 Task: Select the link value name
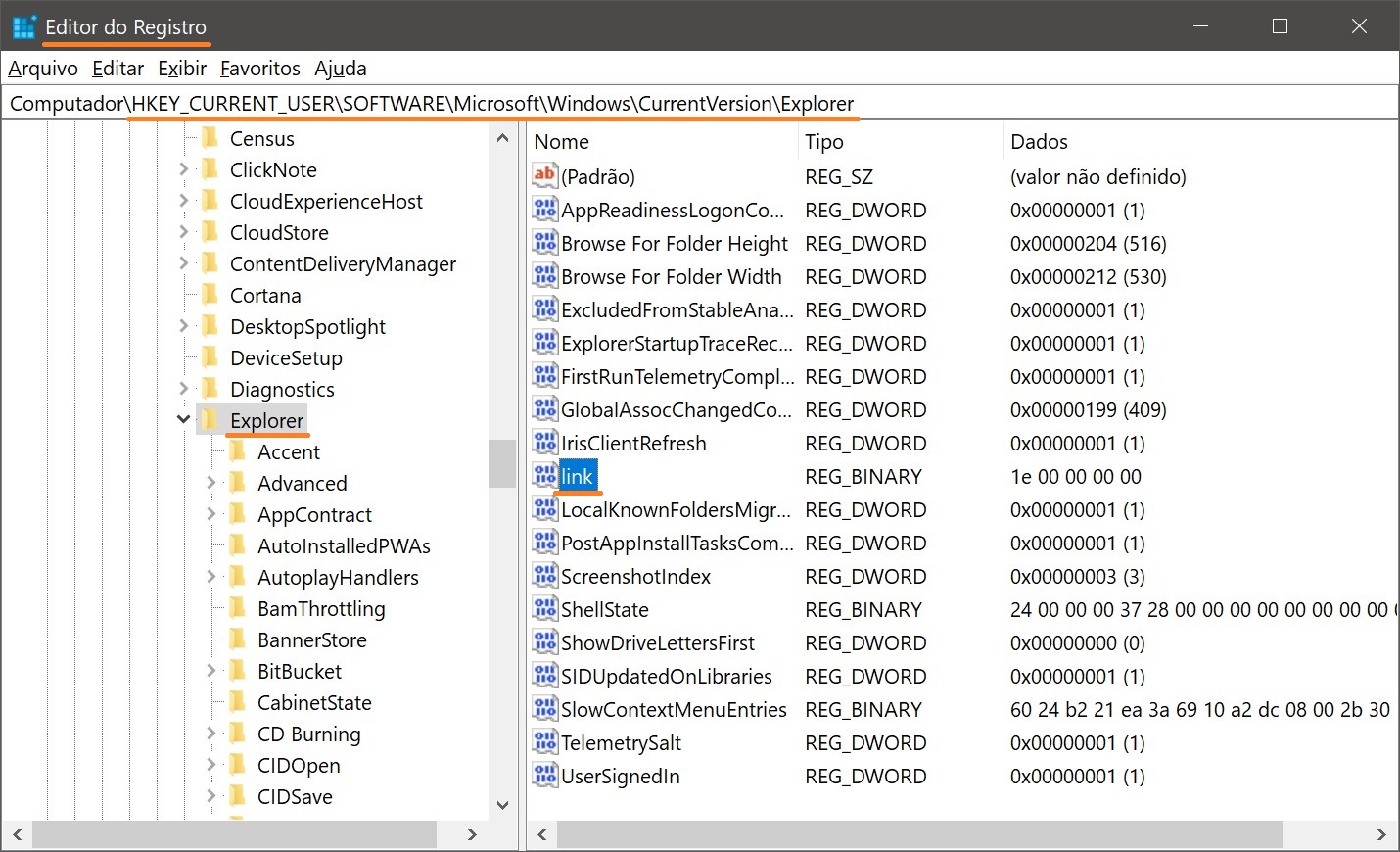578,476
